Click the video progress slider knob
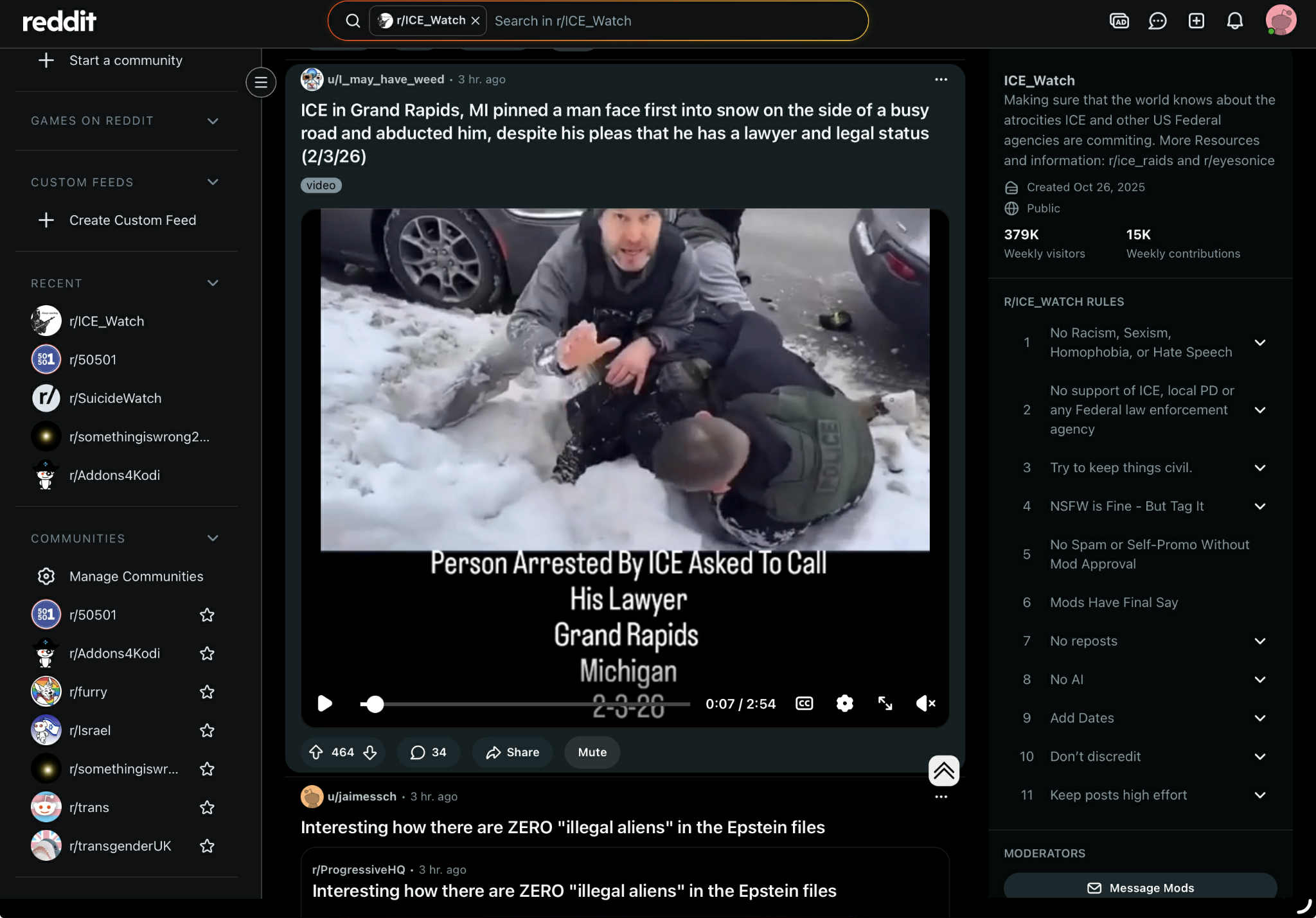Viewport: 1316px width, 918px height. (x=375, y=704)
